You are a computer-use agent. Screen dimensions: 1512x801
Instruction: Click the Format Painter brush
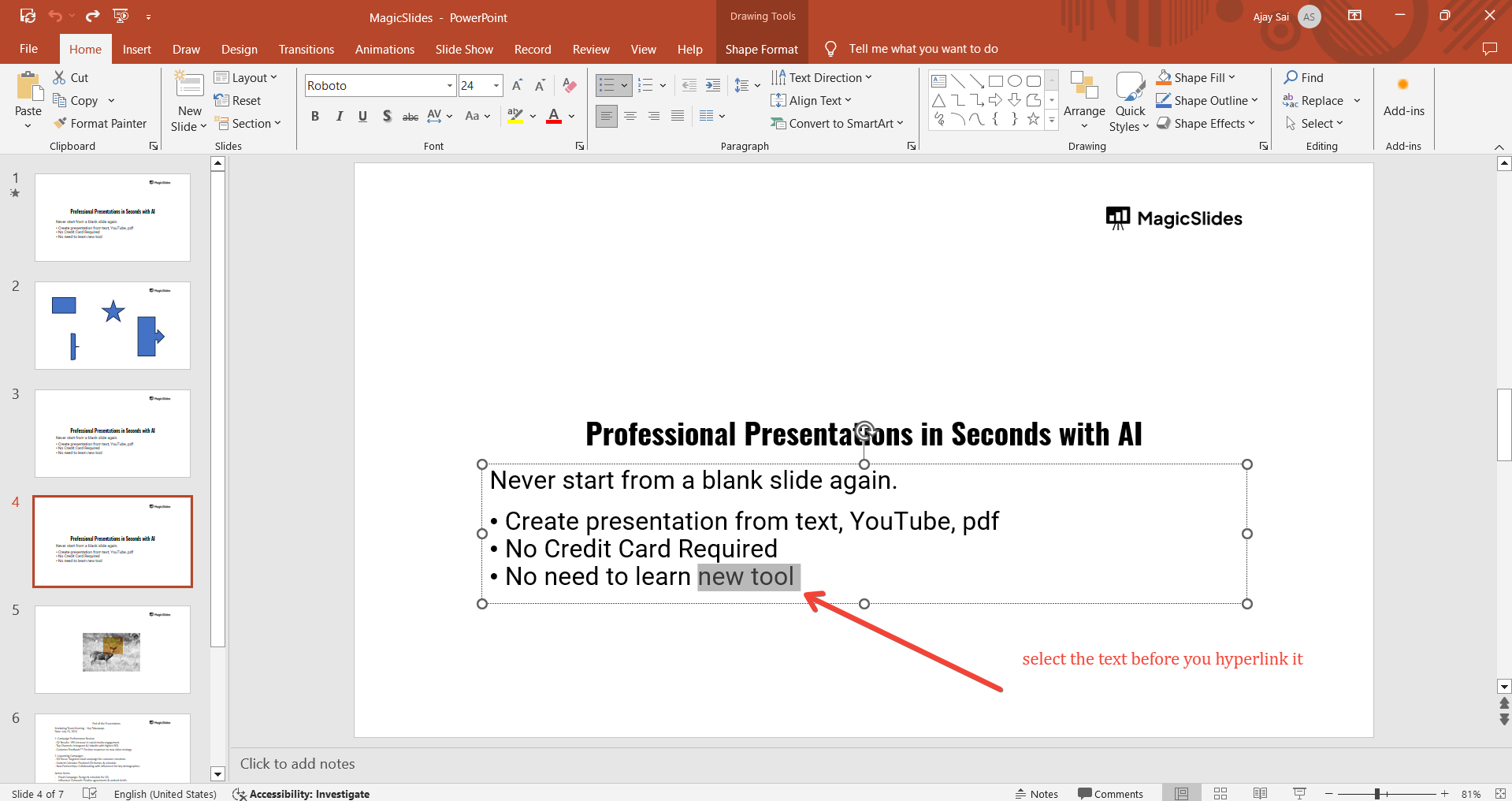(60, 123)
